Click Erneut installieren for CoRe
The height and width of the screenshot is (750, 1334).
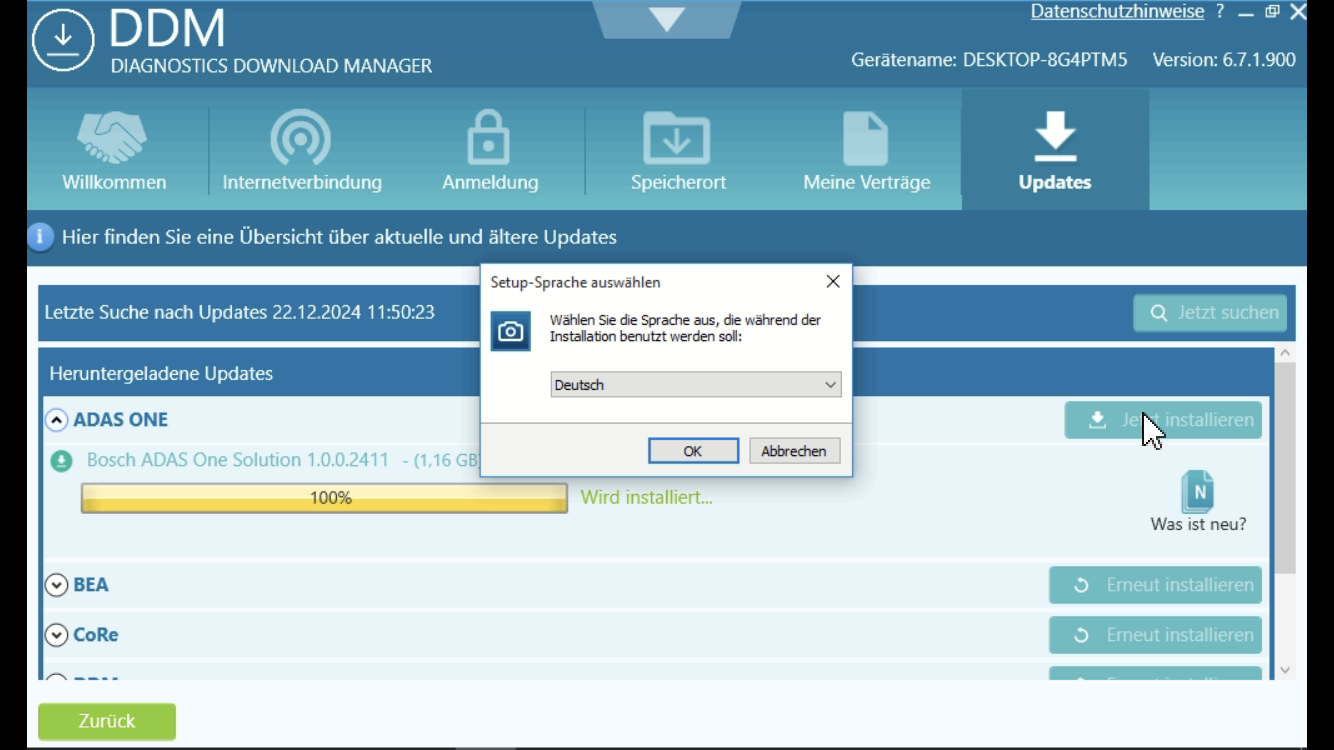(x=1155, y=635)
